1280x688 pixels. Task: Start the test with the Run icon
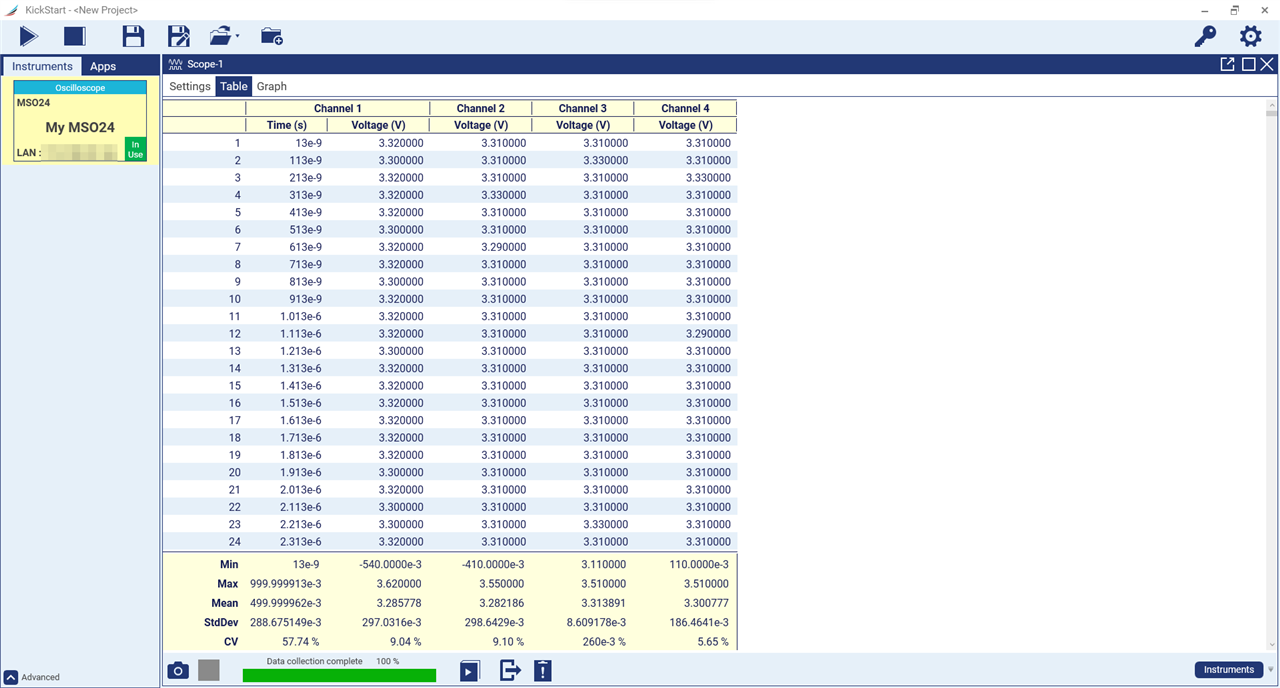pyautogui.click(x=28, y=37)
